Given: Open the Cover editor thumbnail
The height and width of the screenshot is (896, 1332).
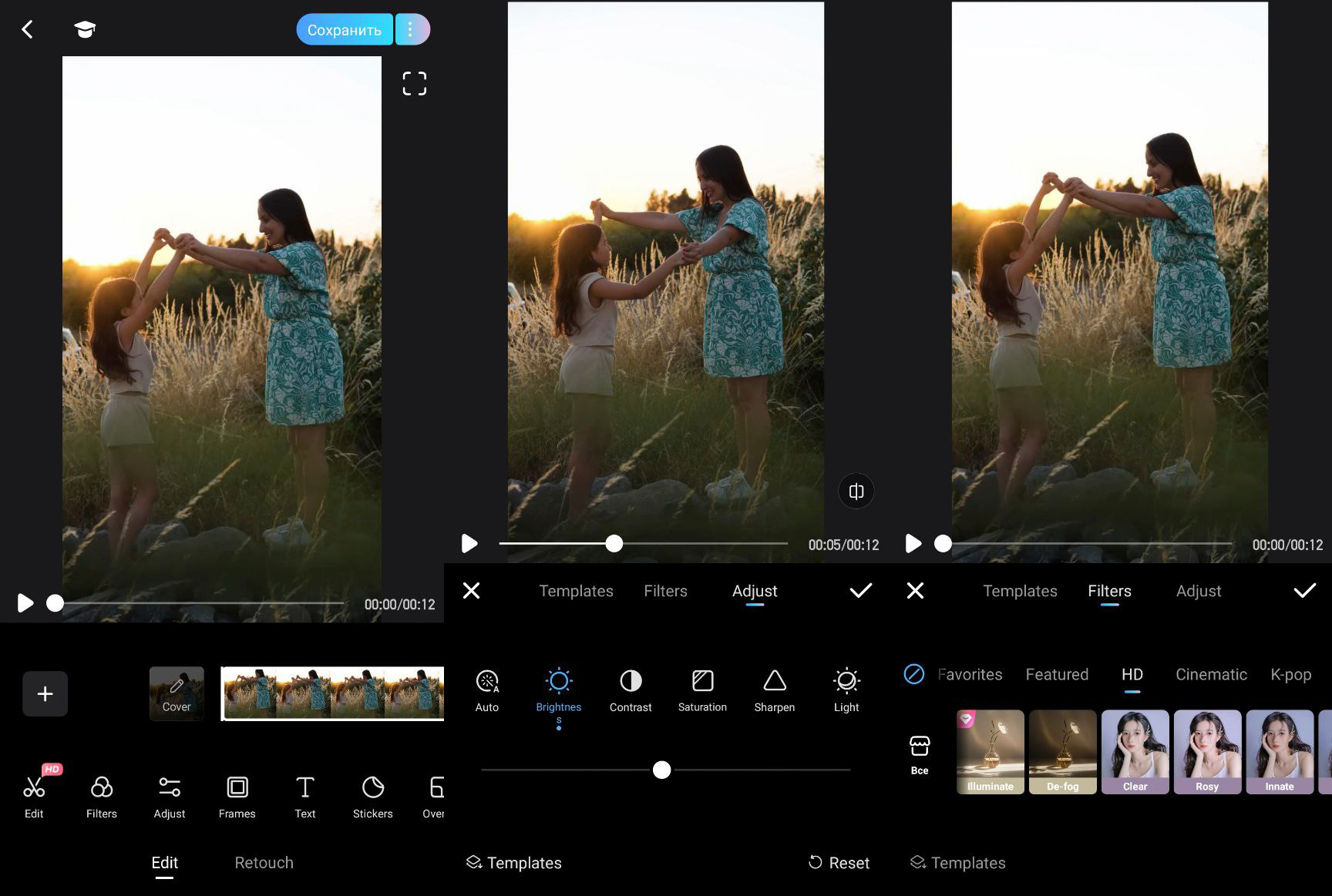Looking at the screenshot, I should [x=177, y=693].
